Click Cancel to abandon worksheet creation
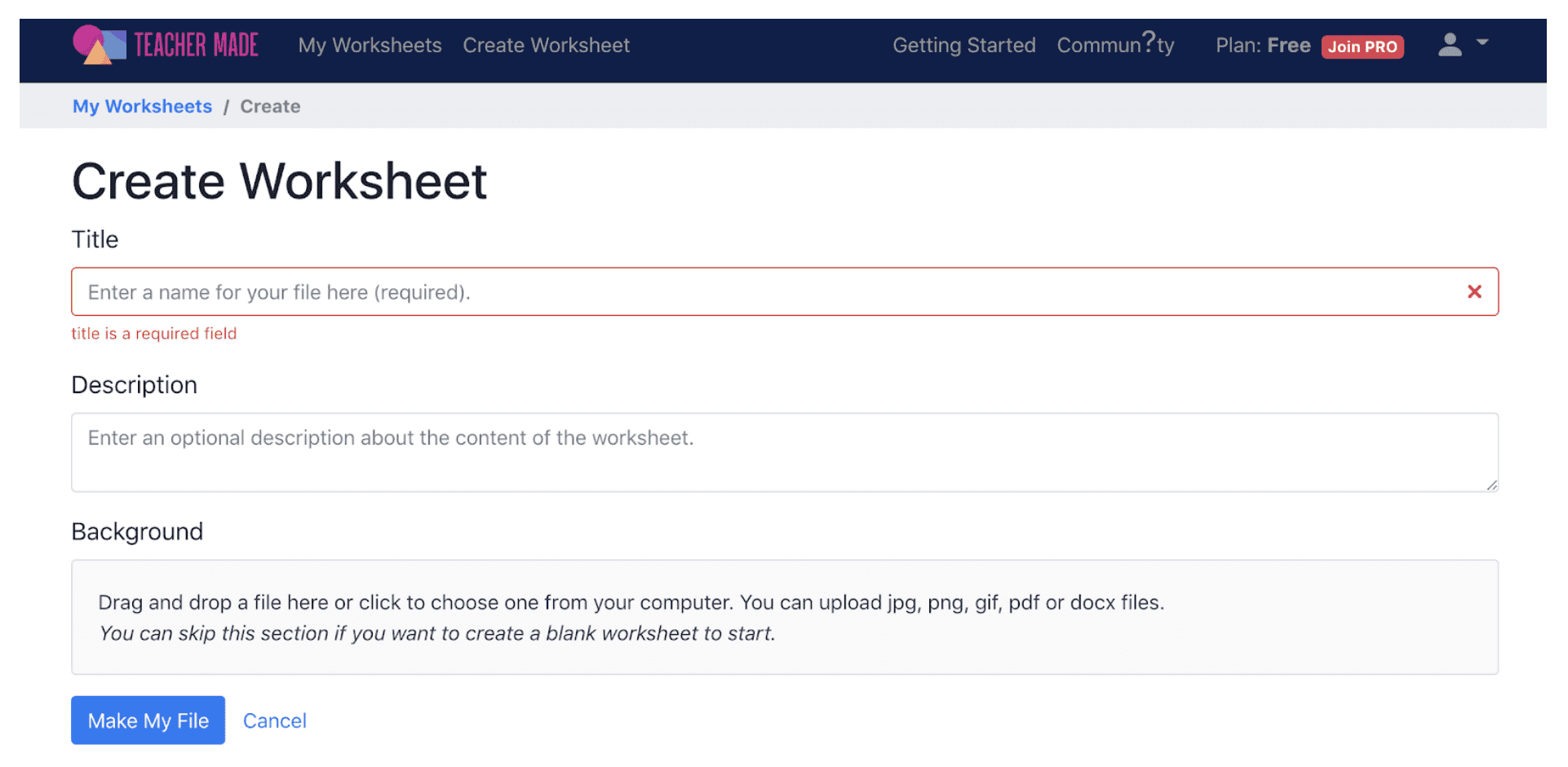 (x=274, y=720)
